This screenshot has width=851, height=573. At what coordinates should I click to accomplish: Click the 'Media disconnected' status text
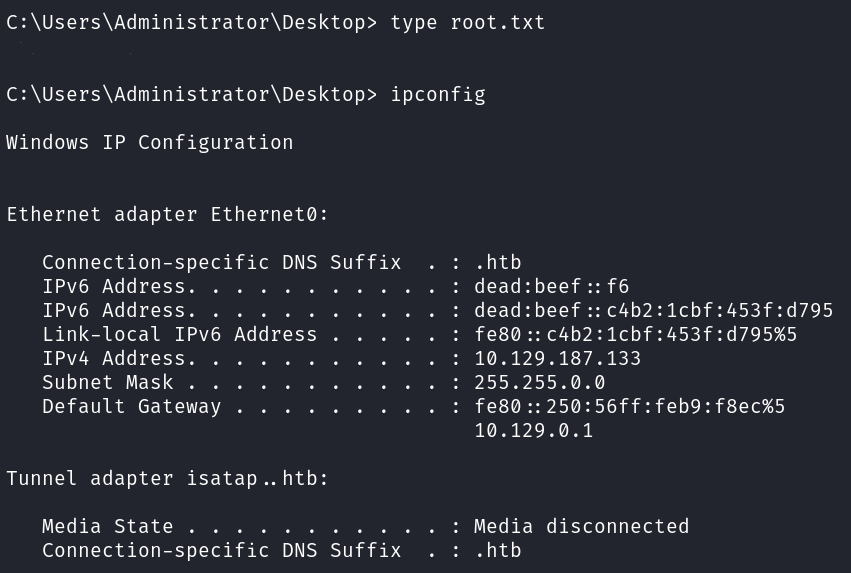pyautogui.click(x=581, y=526)
